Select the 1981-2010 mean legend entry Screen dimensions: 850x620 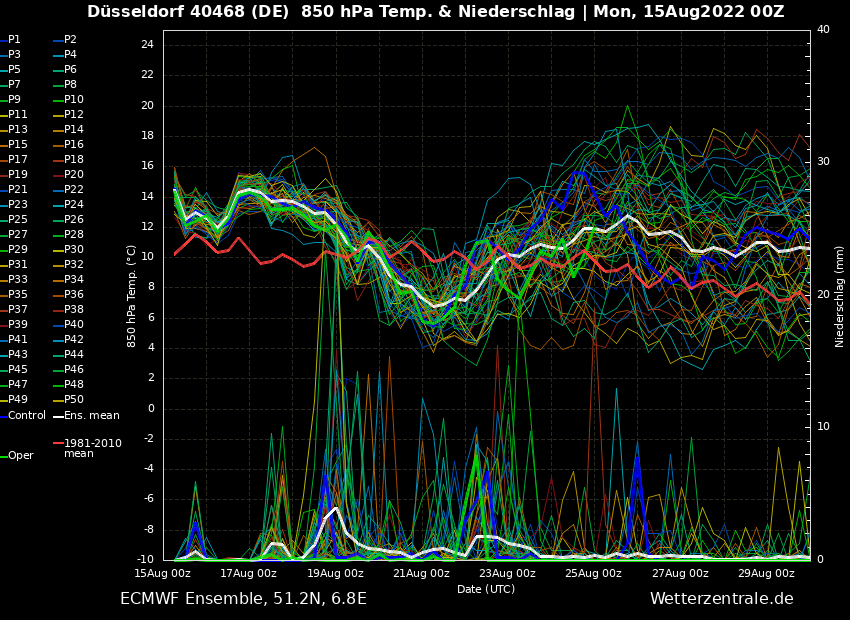coord(92,448)
